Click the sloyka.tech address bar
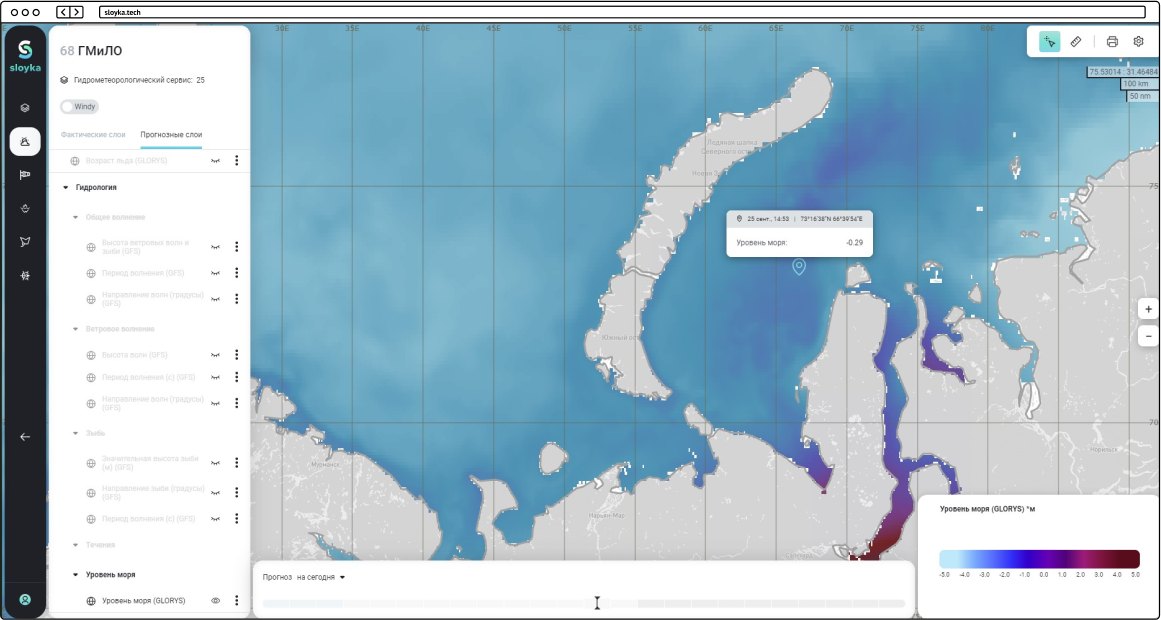The image size is (1161, 620). (x=621, y=13)
